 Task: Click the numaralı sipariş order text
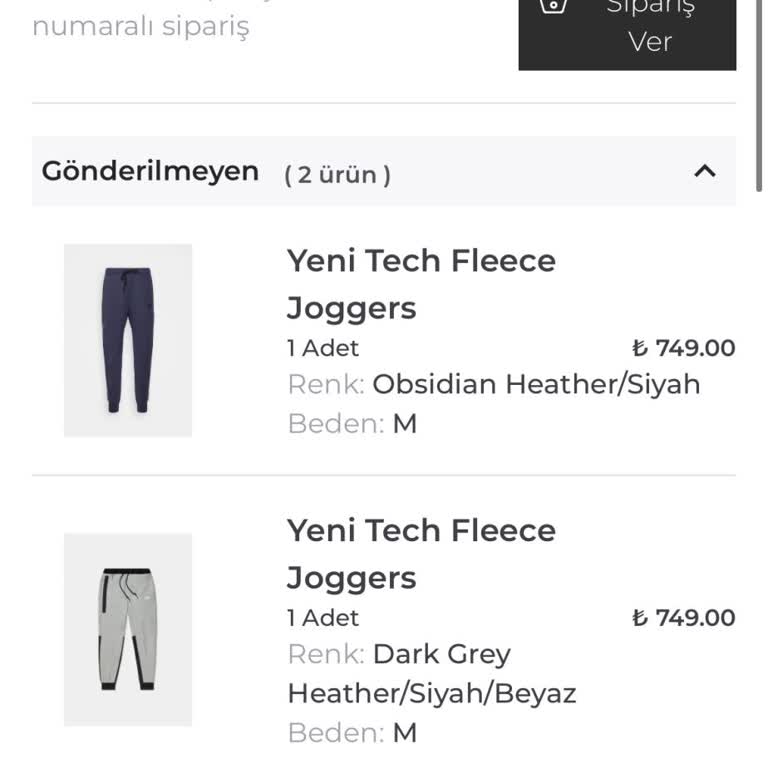(x=141, y=26)
